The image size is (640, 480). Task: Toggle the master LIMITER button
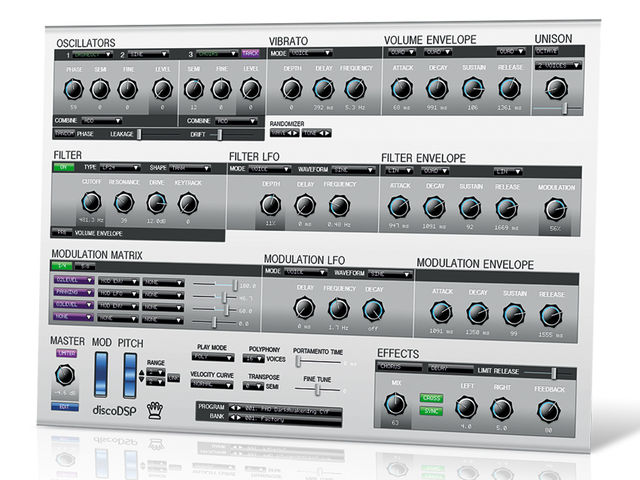(67, 353)
